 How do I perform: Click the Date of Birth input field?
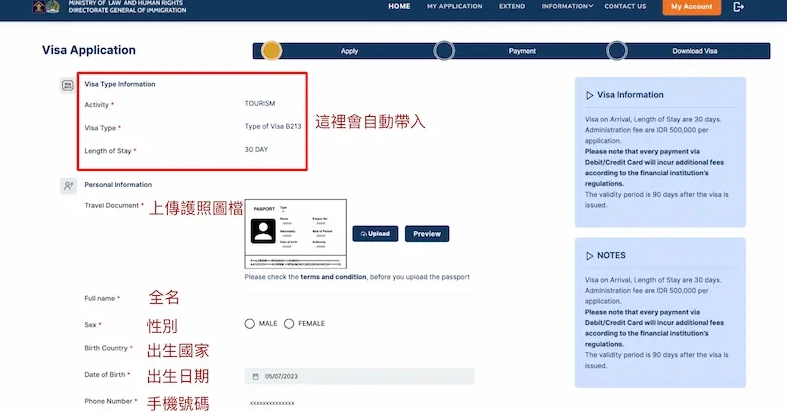(359, 376)
